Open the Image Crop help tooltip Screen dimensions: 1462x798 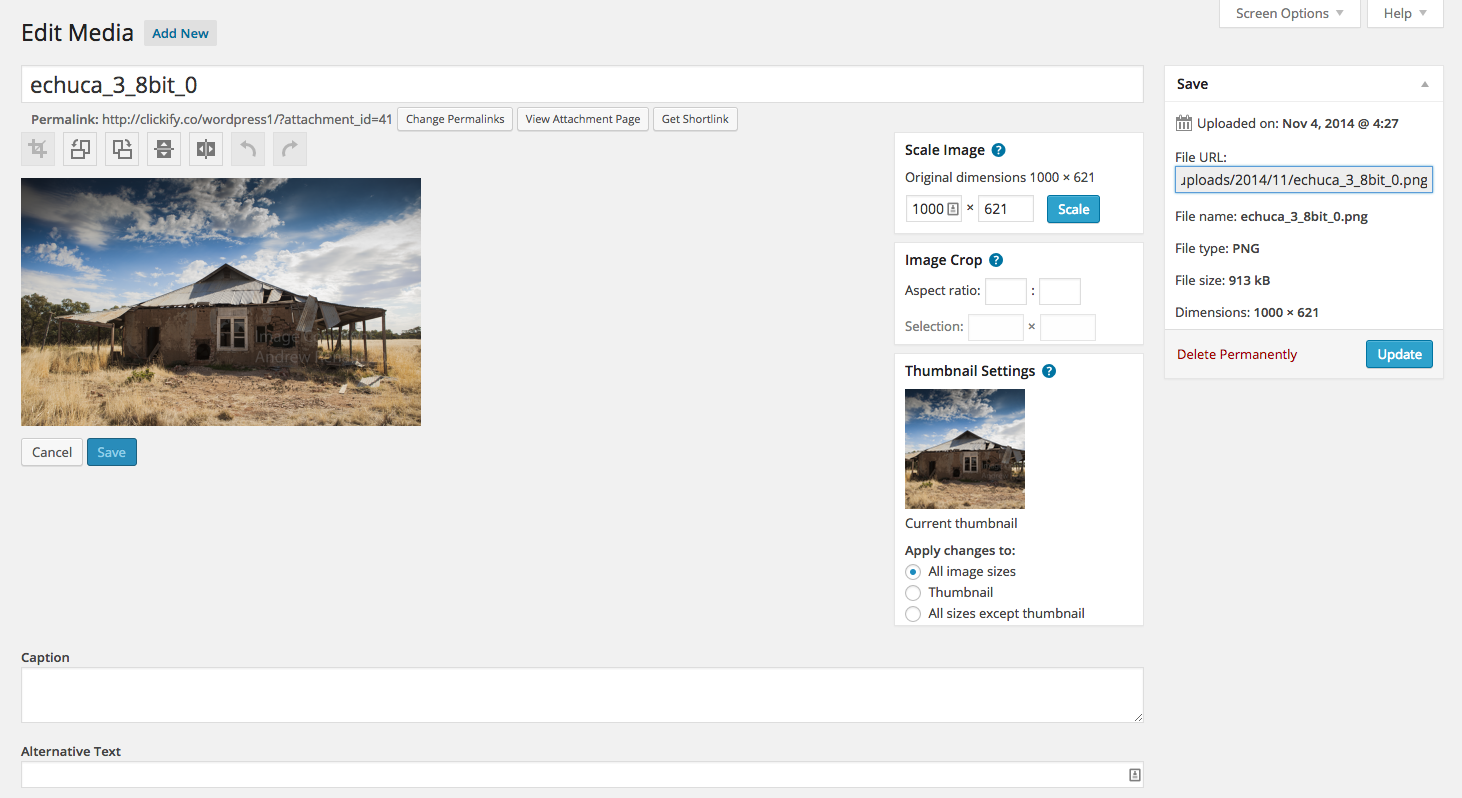coord(995,260)
